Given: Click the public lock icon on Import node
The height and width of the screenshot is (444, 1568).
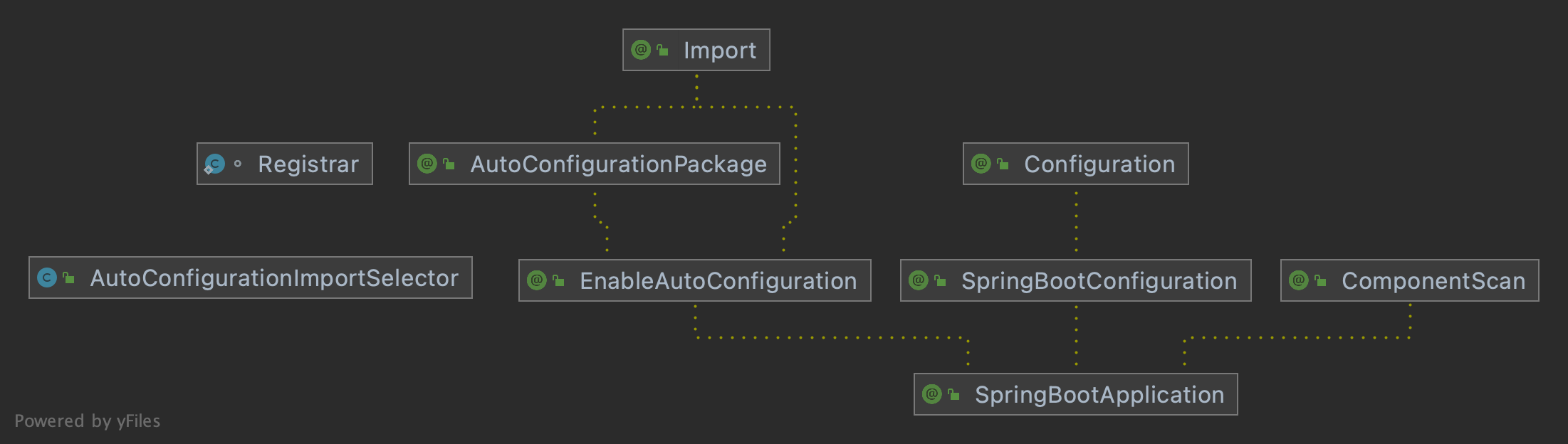Looking at the screenshot, I should (663, 50).
